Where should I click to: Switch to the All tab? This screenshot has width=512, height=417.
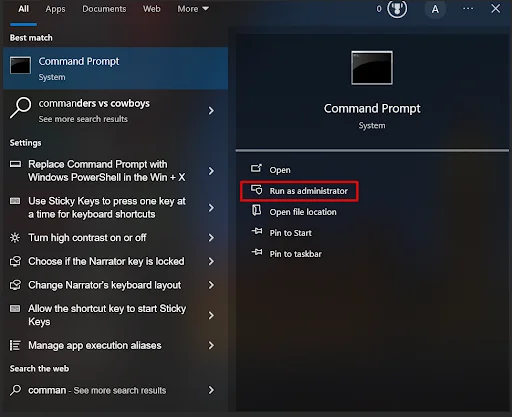[23, 9]
